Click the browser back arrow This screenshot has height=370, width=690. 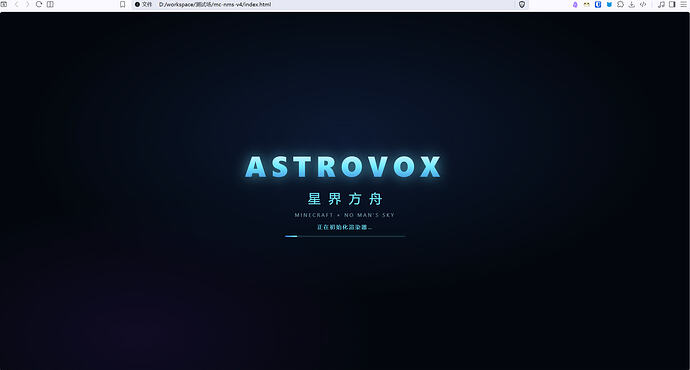click(x=17, y=4)
